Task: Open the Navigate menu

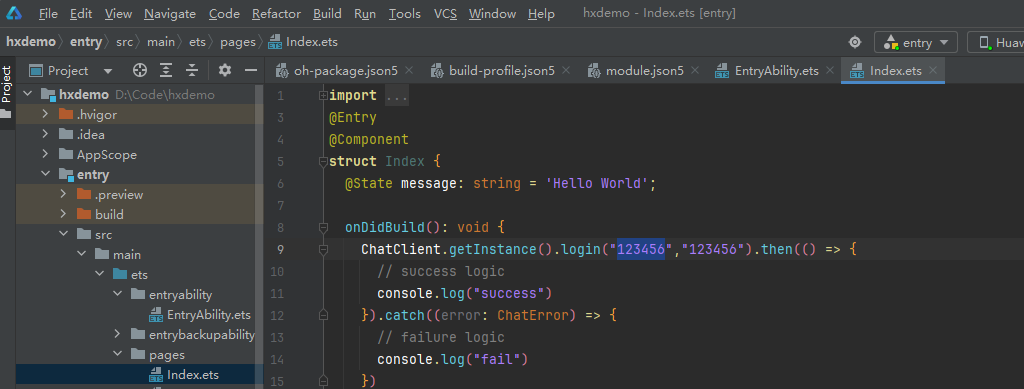Action: pyautogui.click(x=170, y=14)
